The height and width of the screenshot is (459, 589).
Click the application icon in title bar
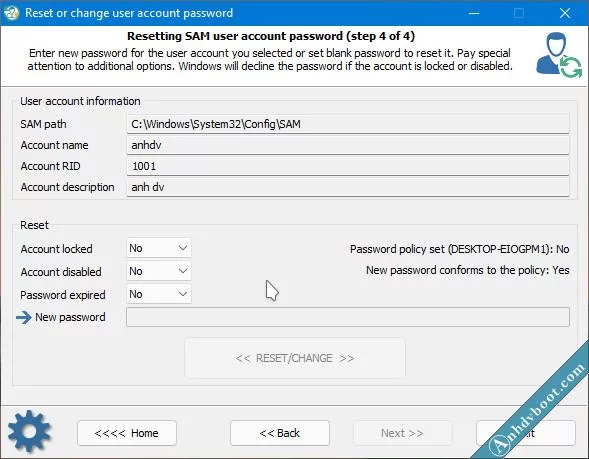(x=11, y=13)
